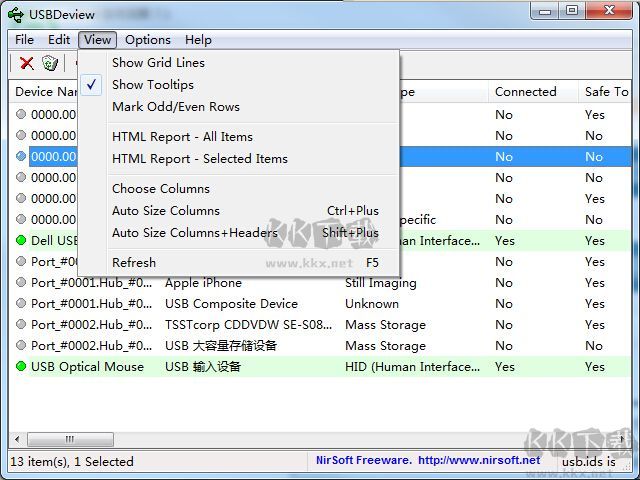Click the Dell USB device name
The width and height of the screenshot is (640, 480).
point(54,240)
